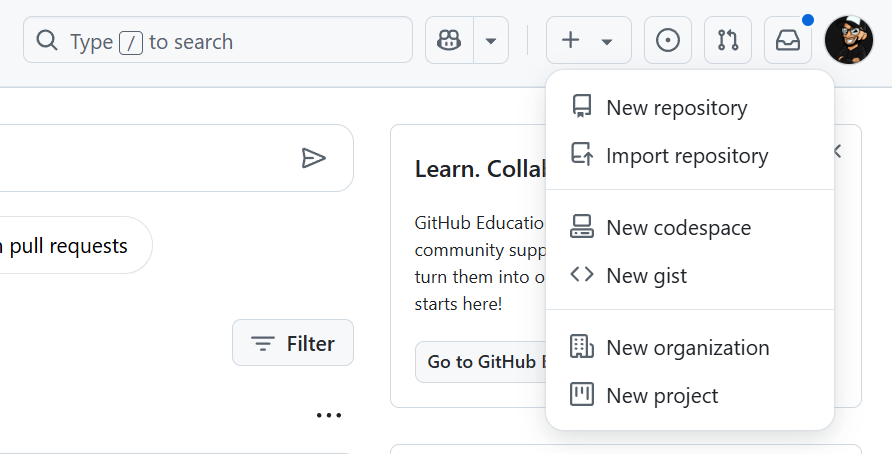892x454 pixels.
Task: Click the send arrow icon
Action: pos(313,158)
